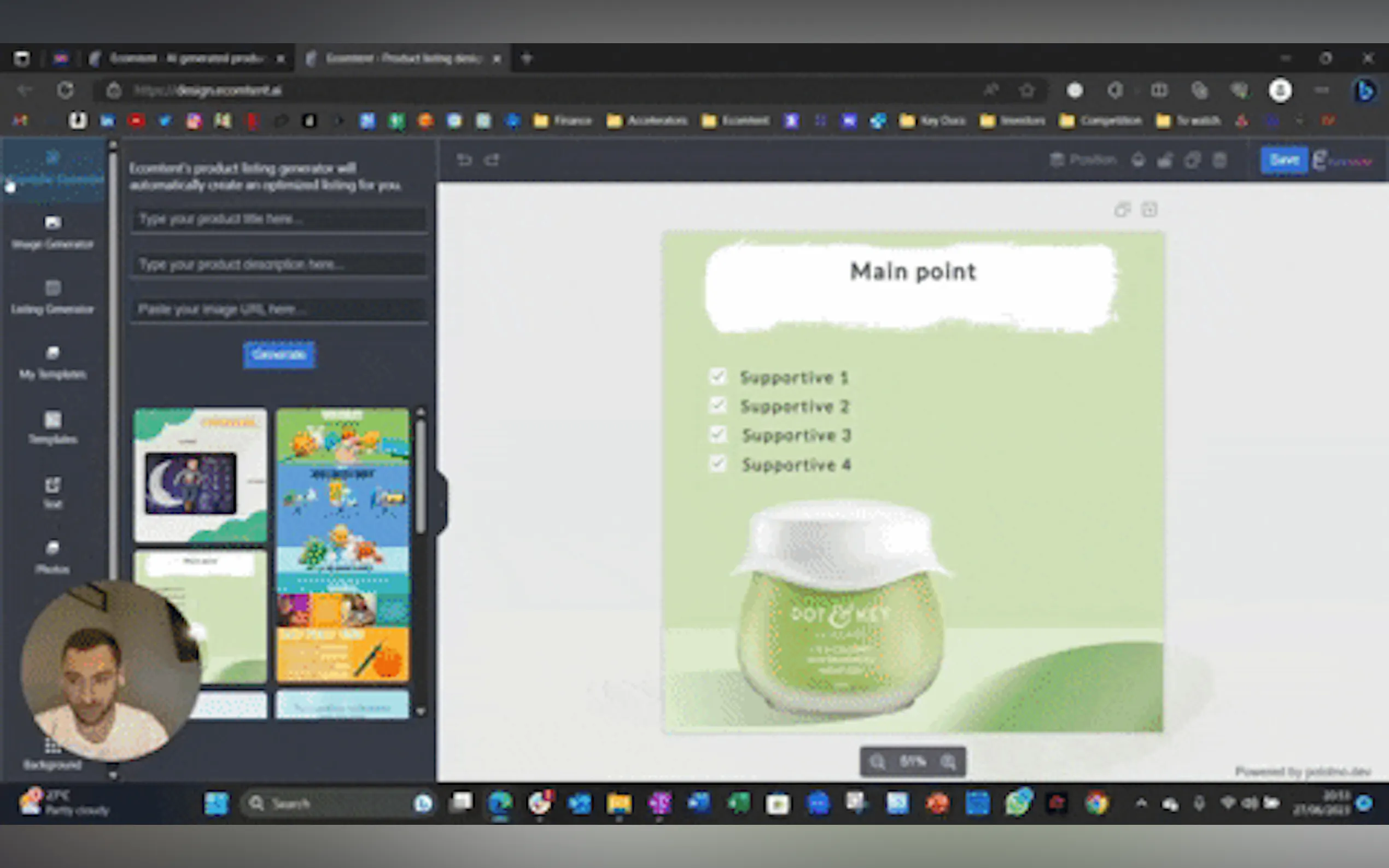1389x868 pixels.
Task: Open the Listing Generator sidebar panel
Action: pyautogui.click(x=52, y=296)
